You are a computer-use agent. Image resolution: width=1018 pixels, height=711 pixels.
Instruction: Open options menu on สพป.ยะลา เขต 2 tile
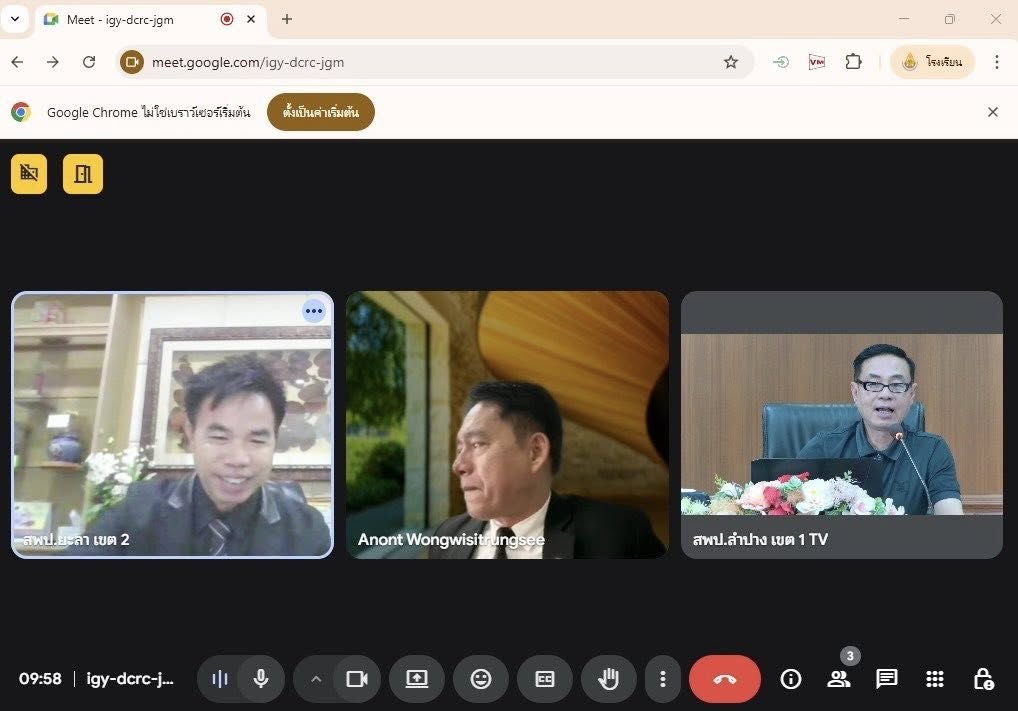(x=314, y=311)
